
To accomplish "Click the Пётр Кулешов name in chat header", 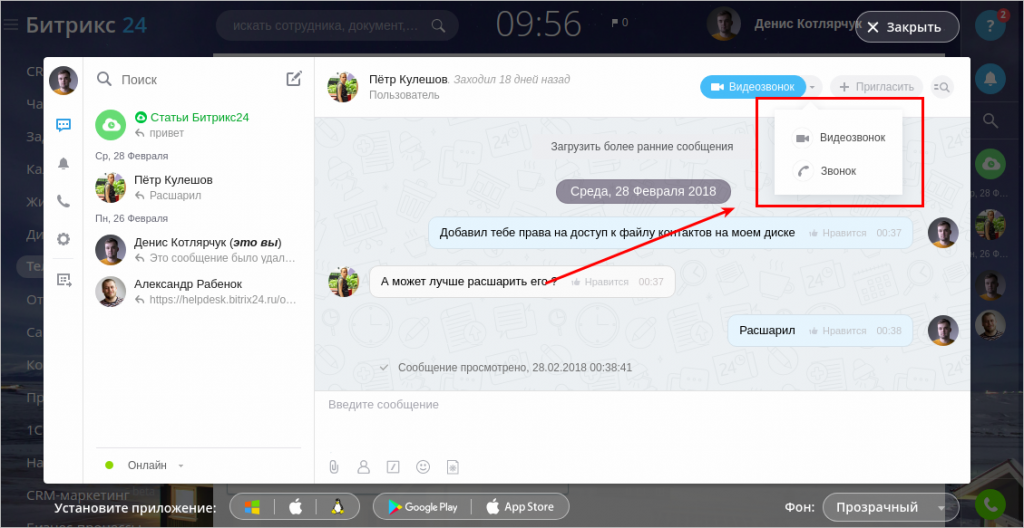I will [408, 79].
